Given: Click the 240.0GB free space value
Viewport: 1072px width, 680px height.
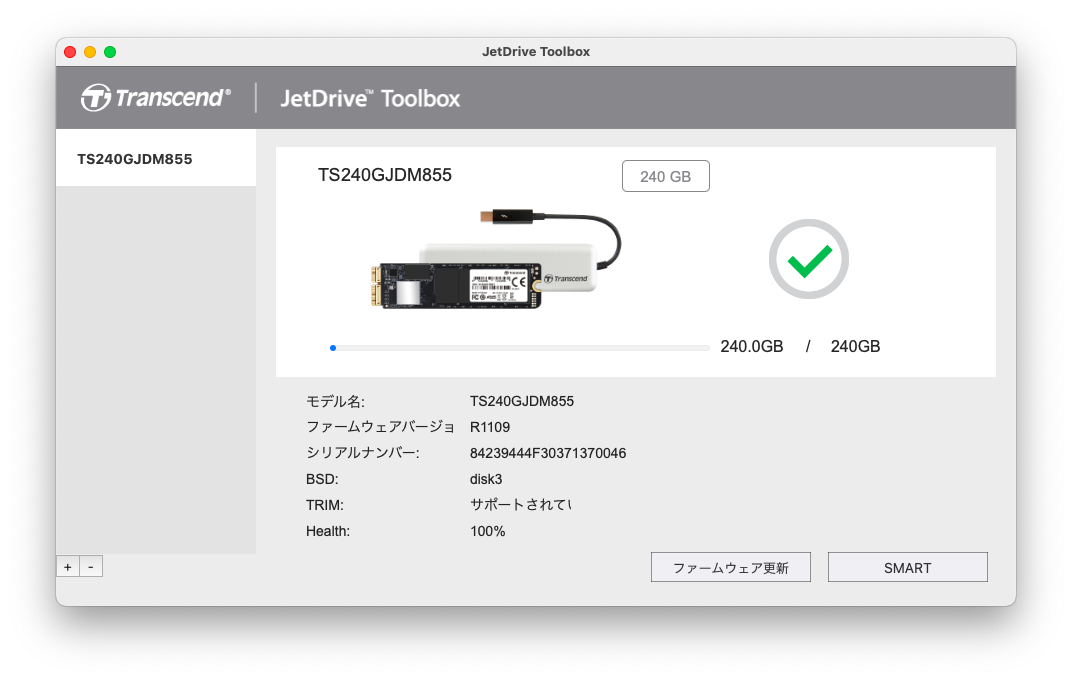Looking at the screenshot, I should (751, 346).
